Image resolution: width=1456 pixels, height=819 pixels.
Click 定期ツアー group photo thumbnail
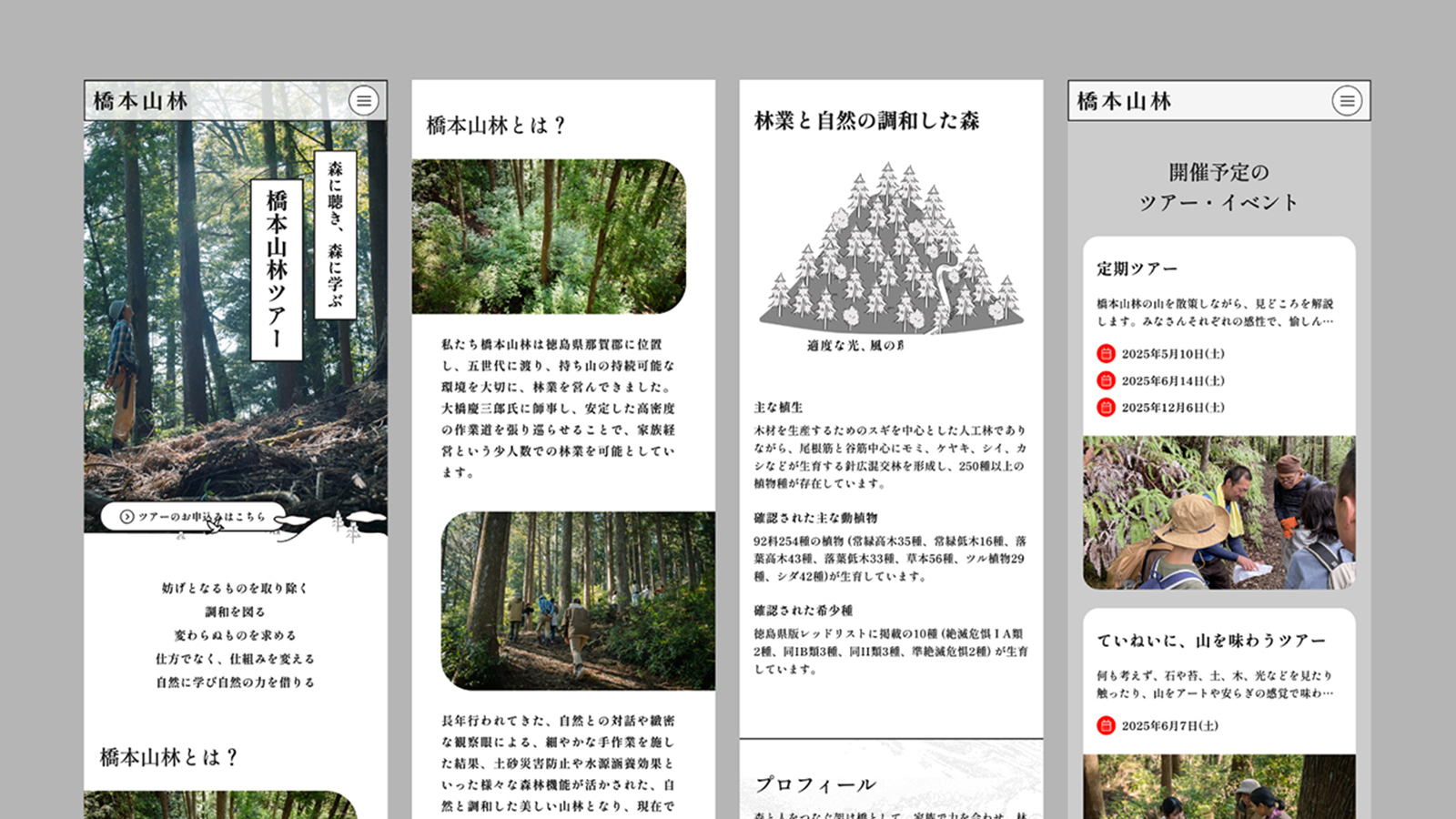click(x=1218, y=512)
